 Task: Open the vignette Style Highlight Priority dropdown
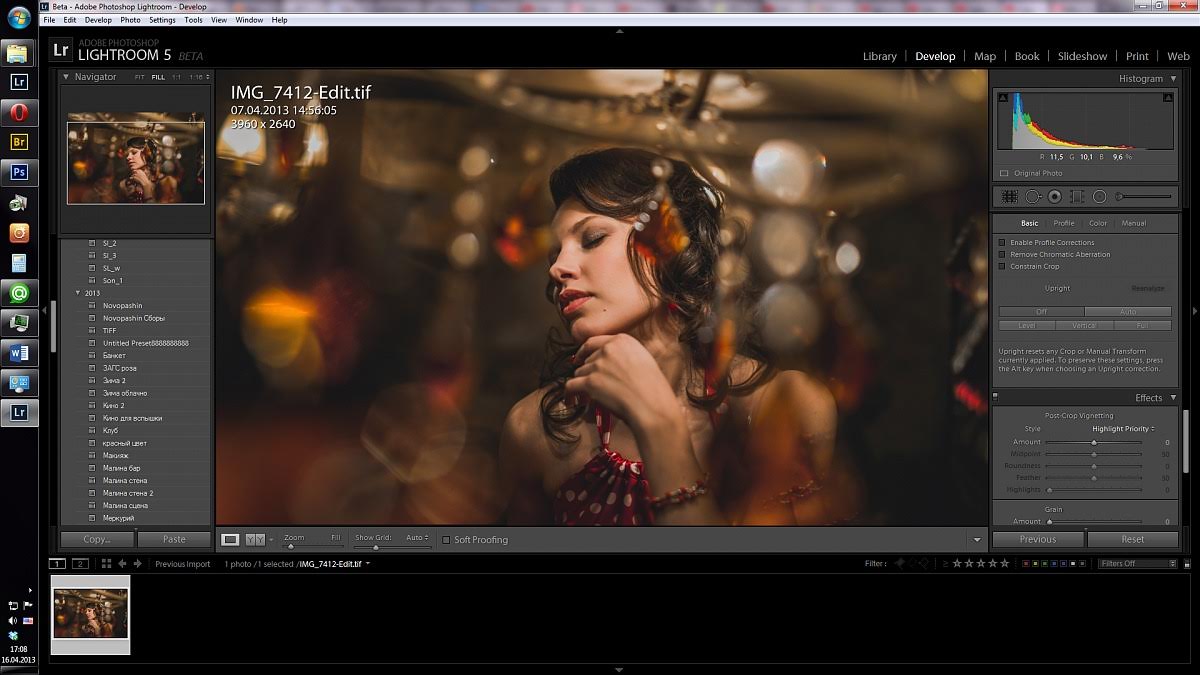point(1123,429)
